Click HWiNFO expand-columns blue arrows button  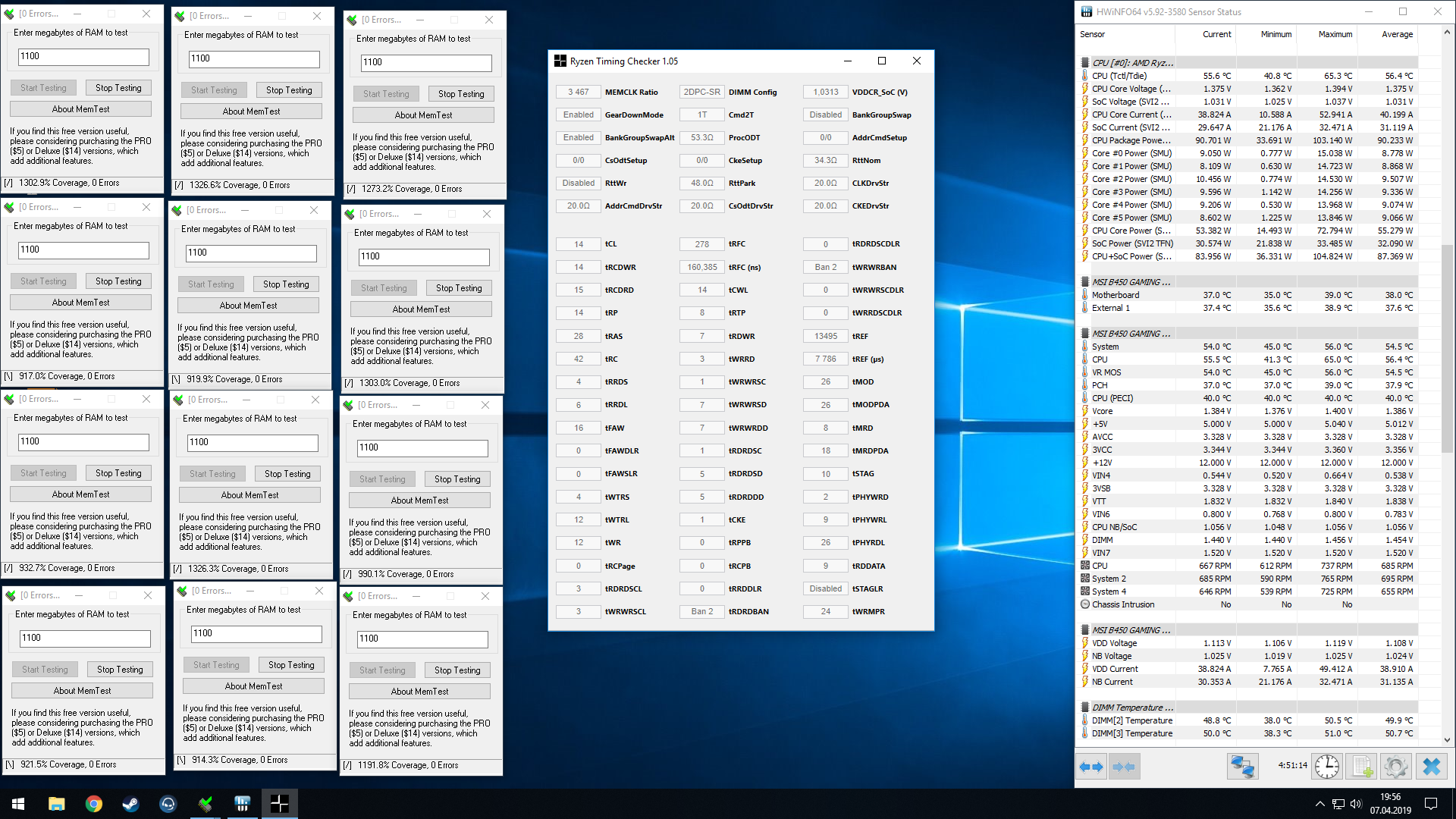1091,767
